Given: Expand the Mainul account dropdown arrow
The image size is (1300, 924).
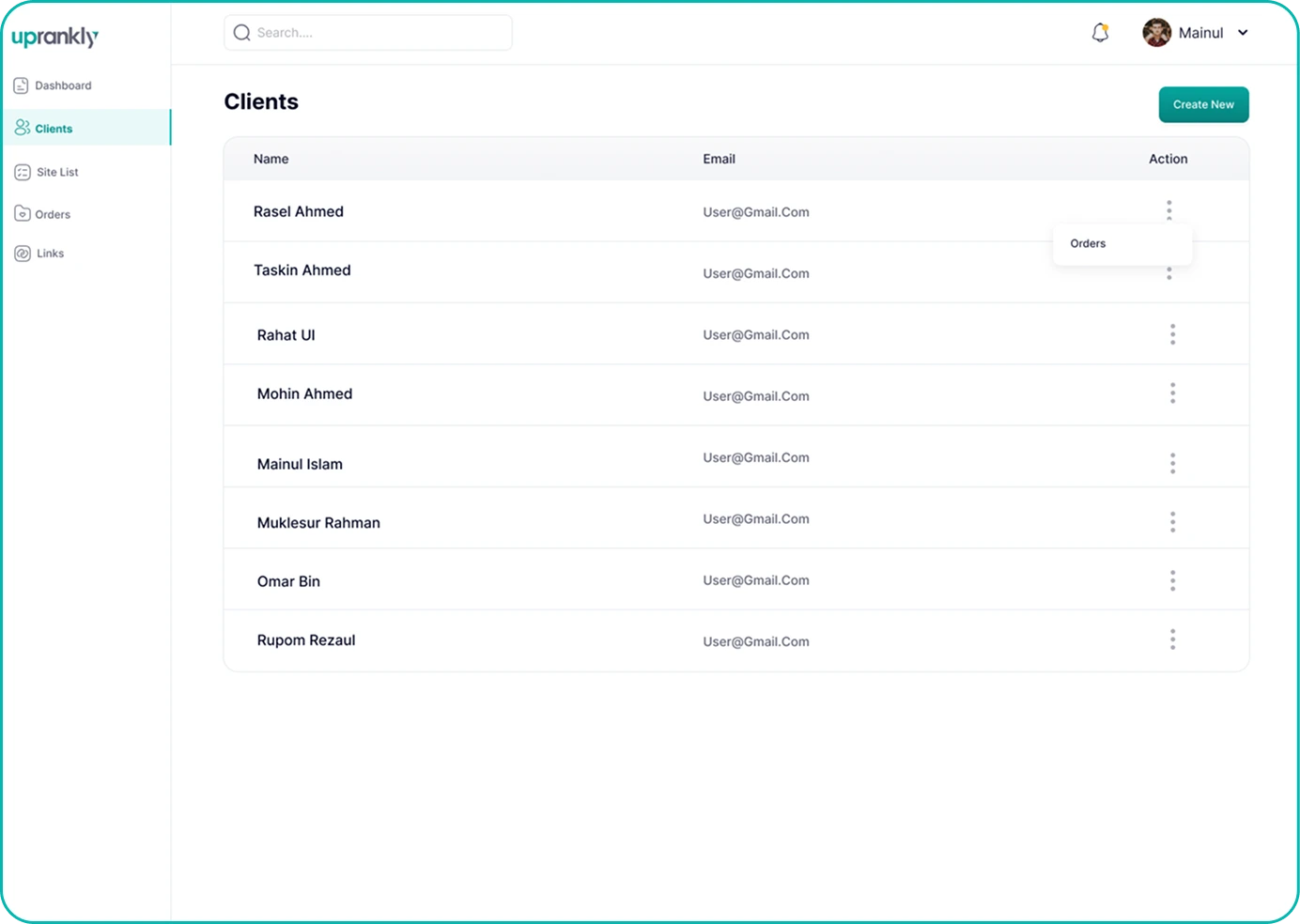Looking at the screenshot, I should (1243, 33).
